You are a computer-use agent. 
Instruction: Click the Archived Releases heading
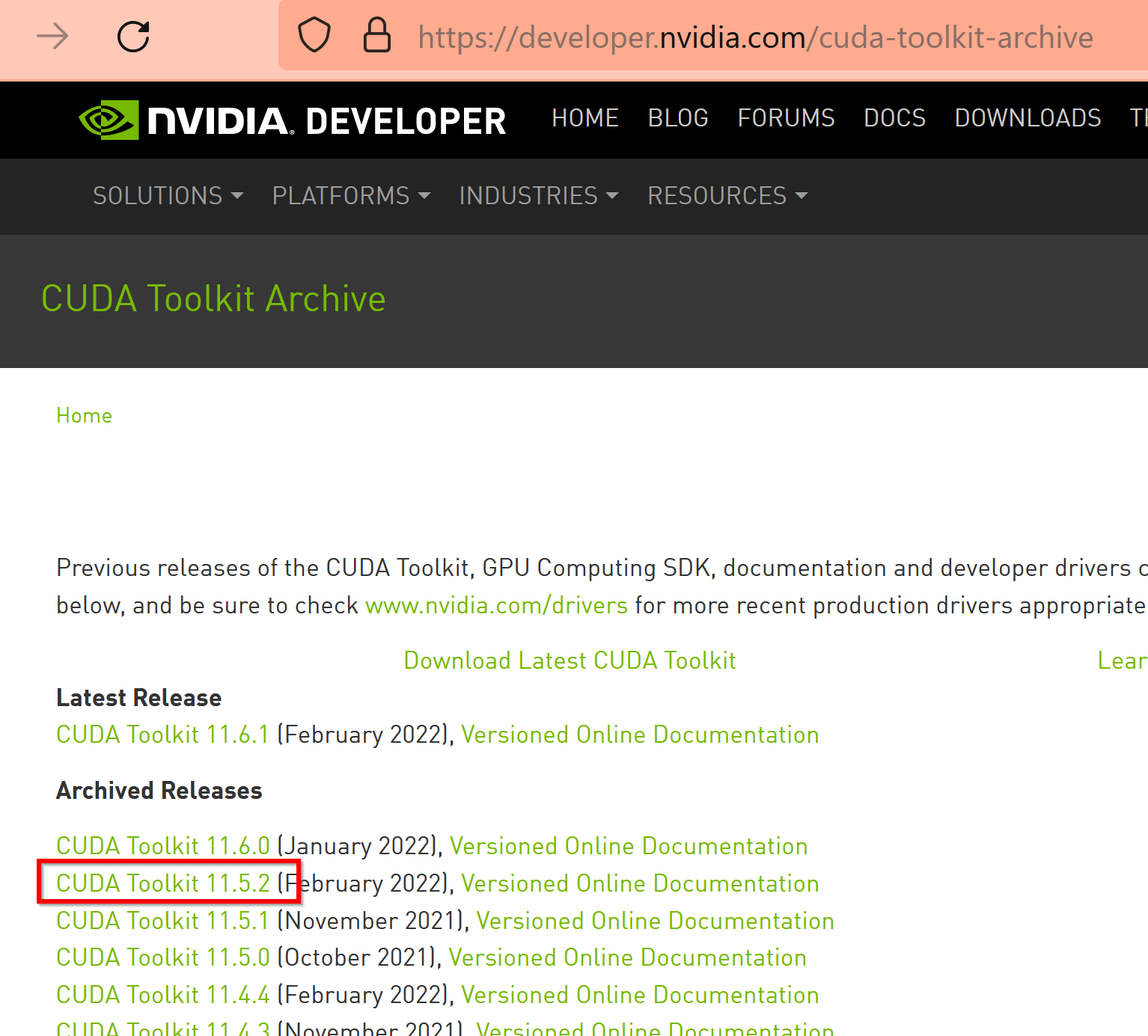coord(159,791)
